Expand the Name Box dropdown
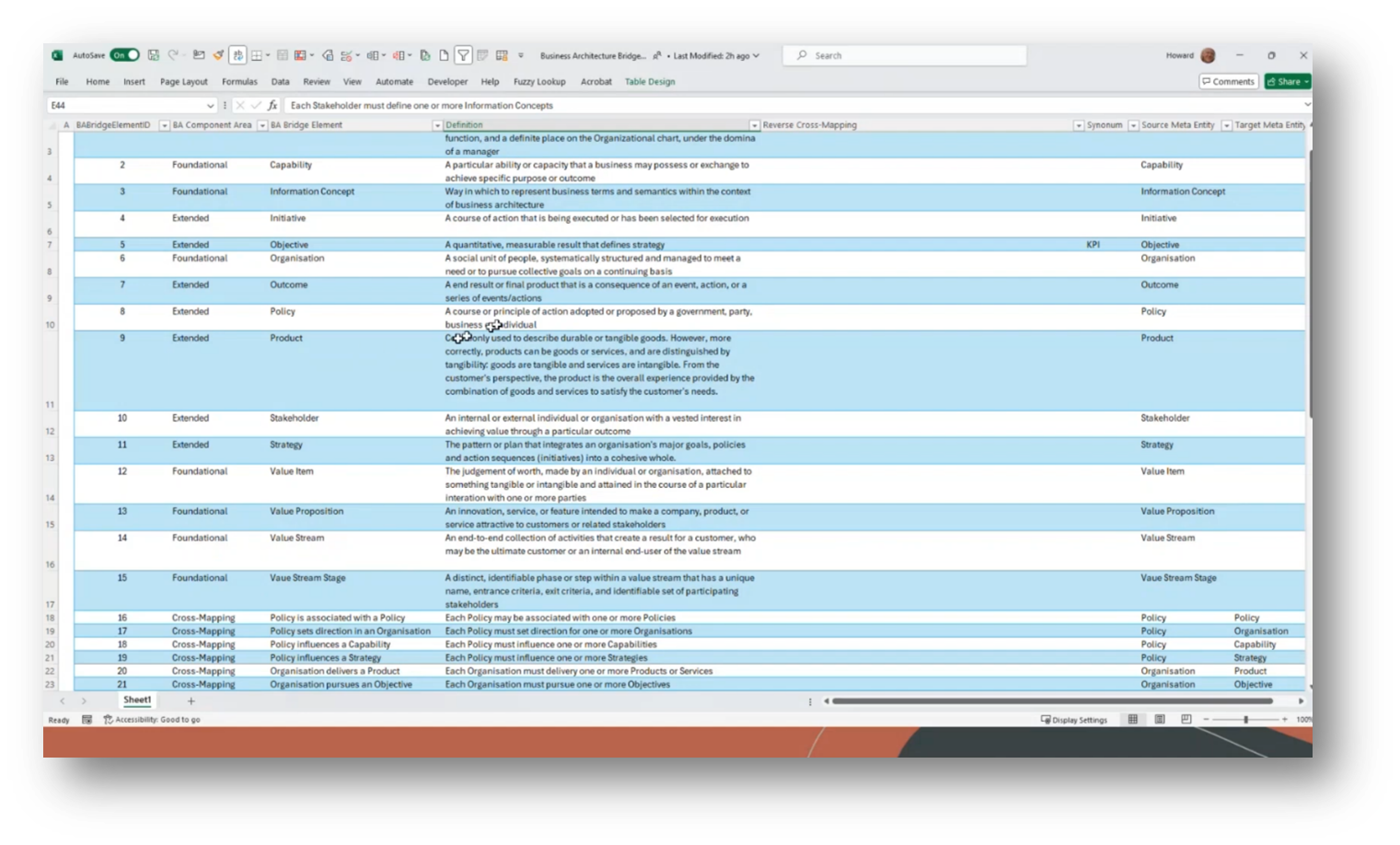Image resolution: width=1400 pixels, height=845 pixels. [210, 105]
